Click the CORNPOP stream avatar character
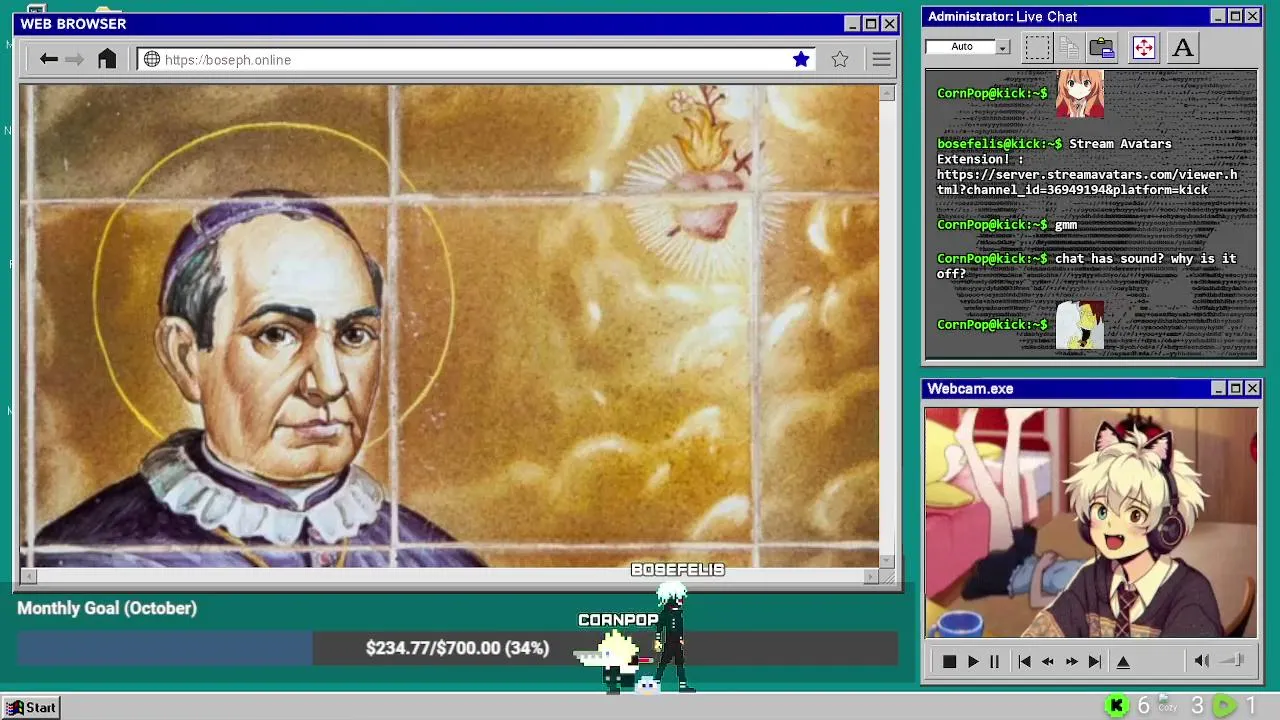 (615, 660)
